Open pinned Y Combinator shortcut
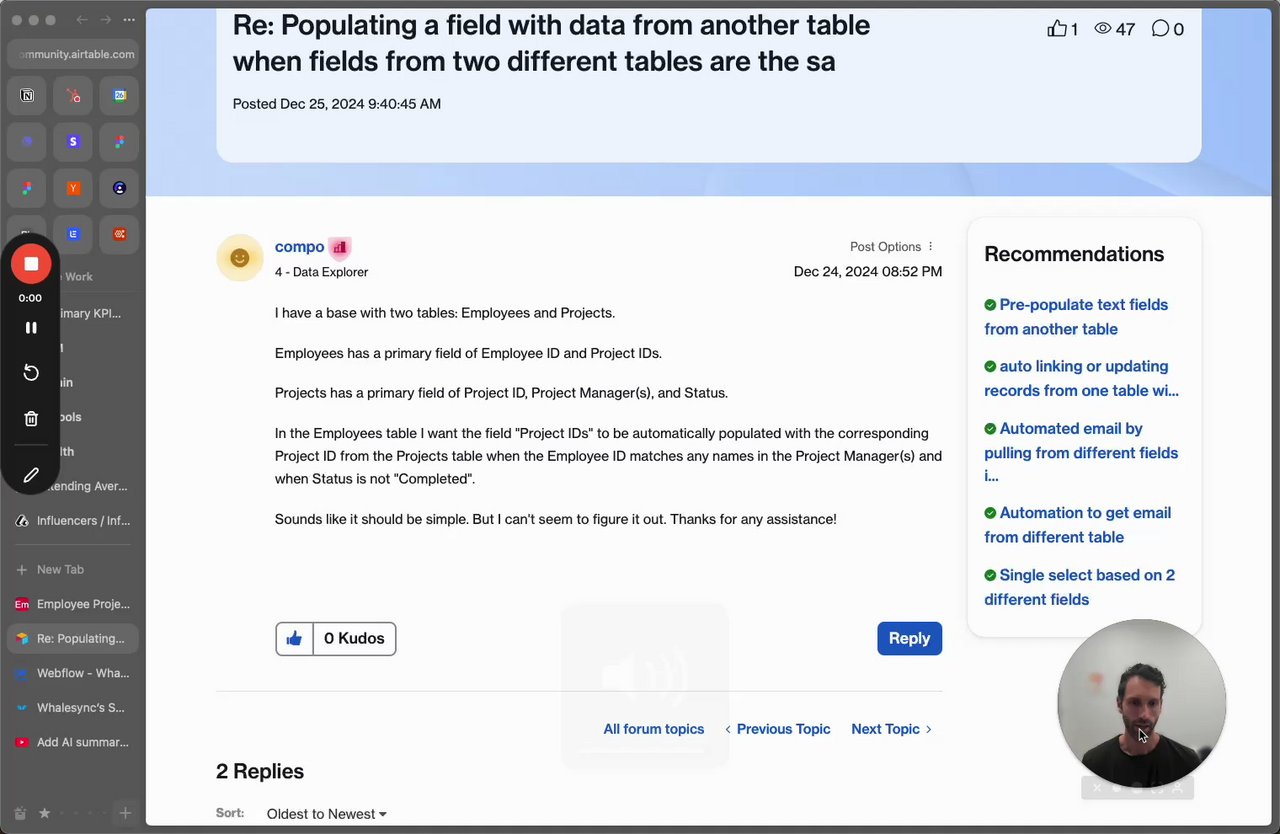Image resolution: width=1280 pixels, height=834 pixels. [x=73, y=188]
